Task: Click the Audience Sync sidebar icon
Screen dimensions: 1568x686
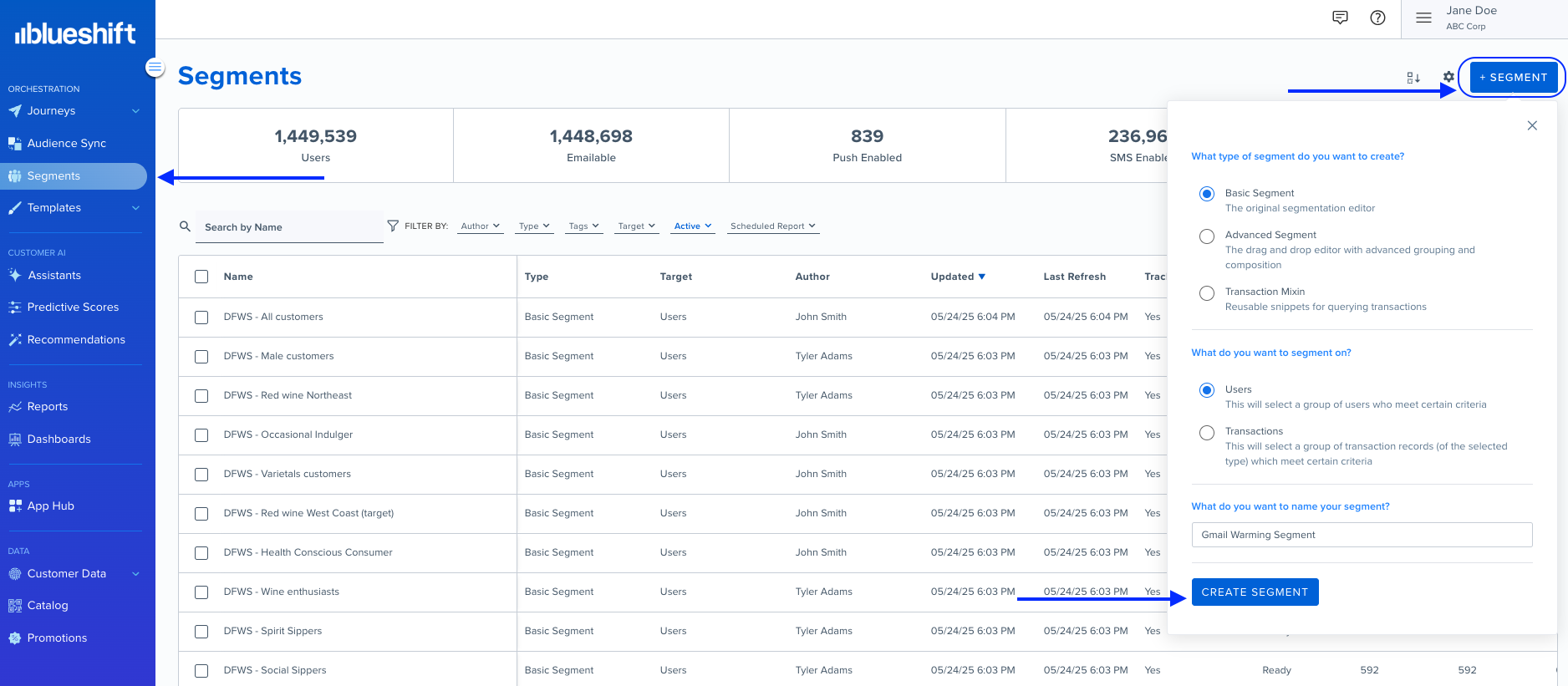Action: coord(14,144)
